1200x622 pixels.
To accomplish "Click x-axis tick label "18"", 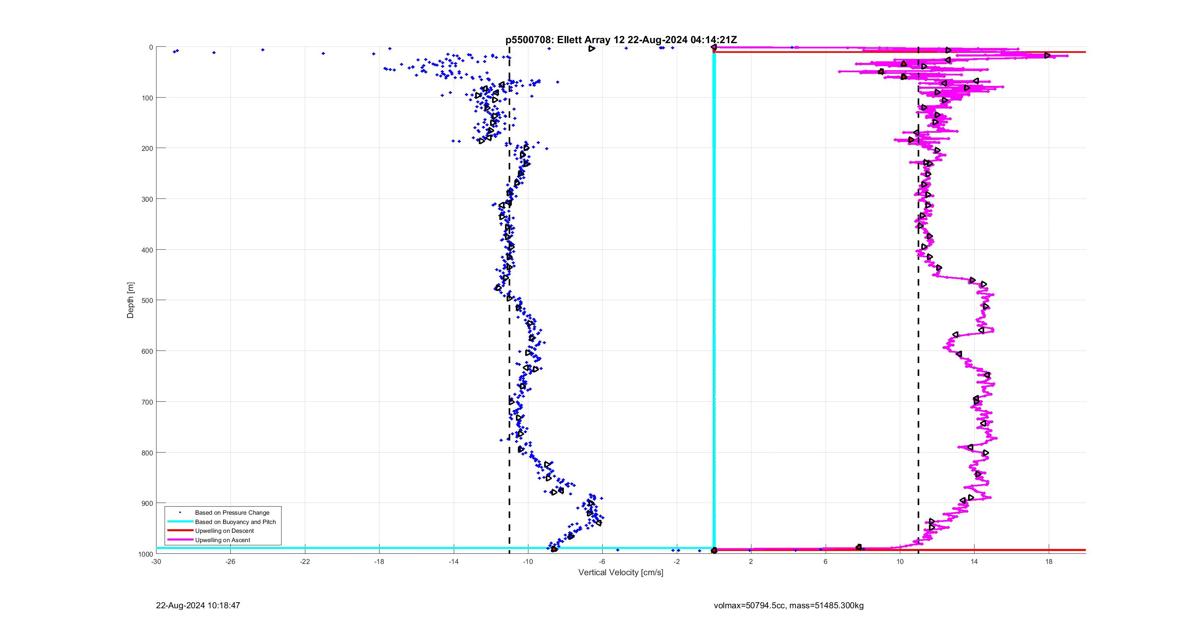I will coord(1048,561).
